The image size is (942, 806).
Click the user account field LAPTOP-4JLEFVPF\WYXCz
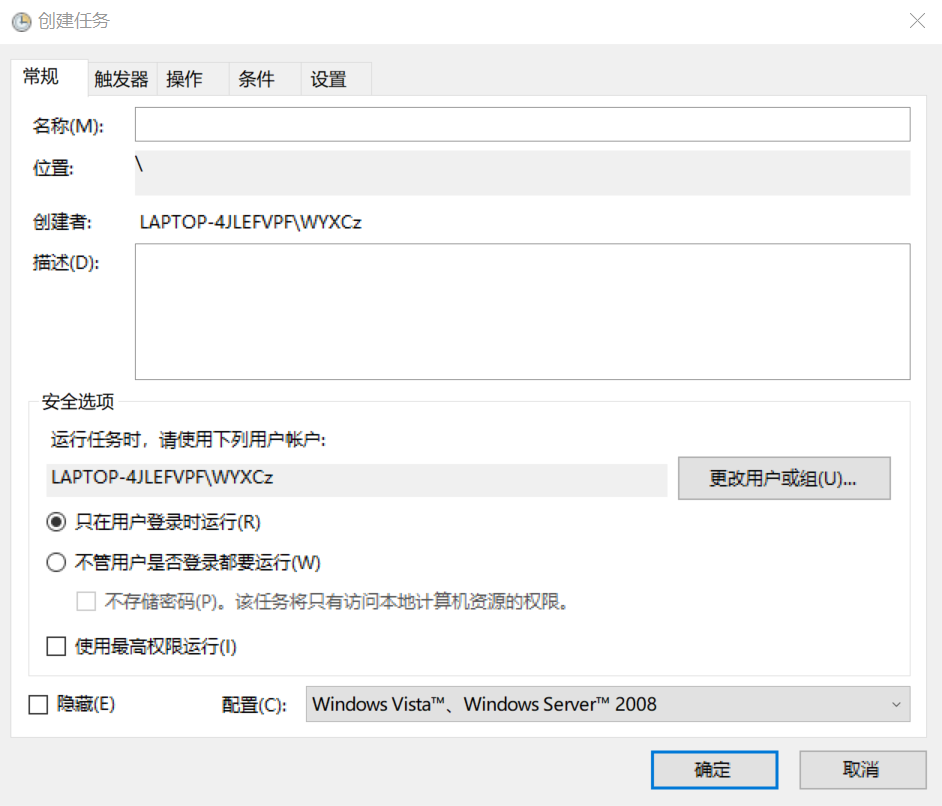(x=356, y=479)
